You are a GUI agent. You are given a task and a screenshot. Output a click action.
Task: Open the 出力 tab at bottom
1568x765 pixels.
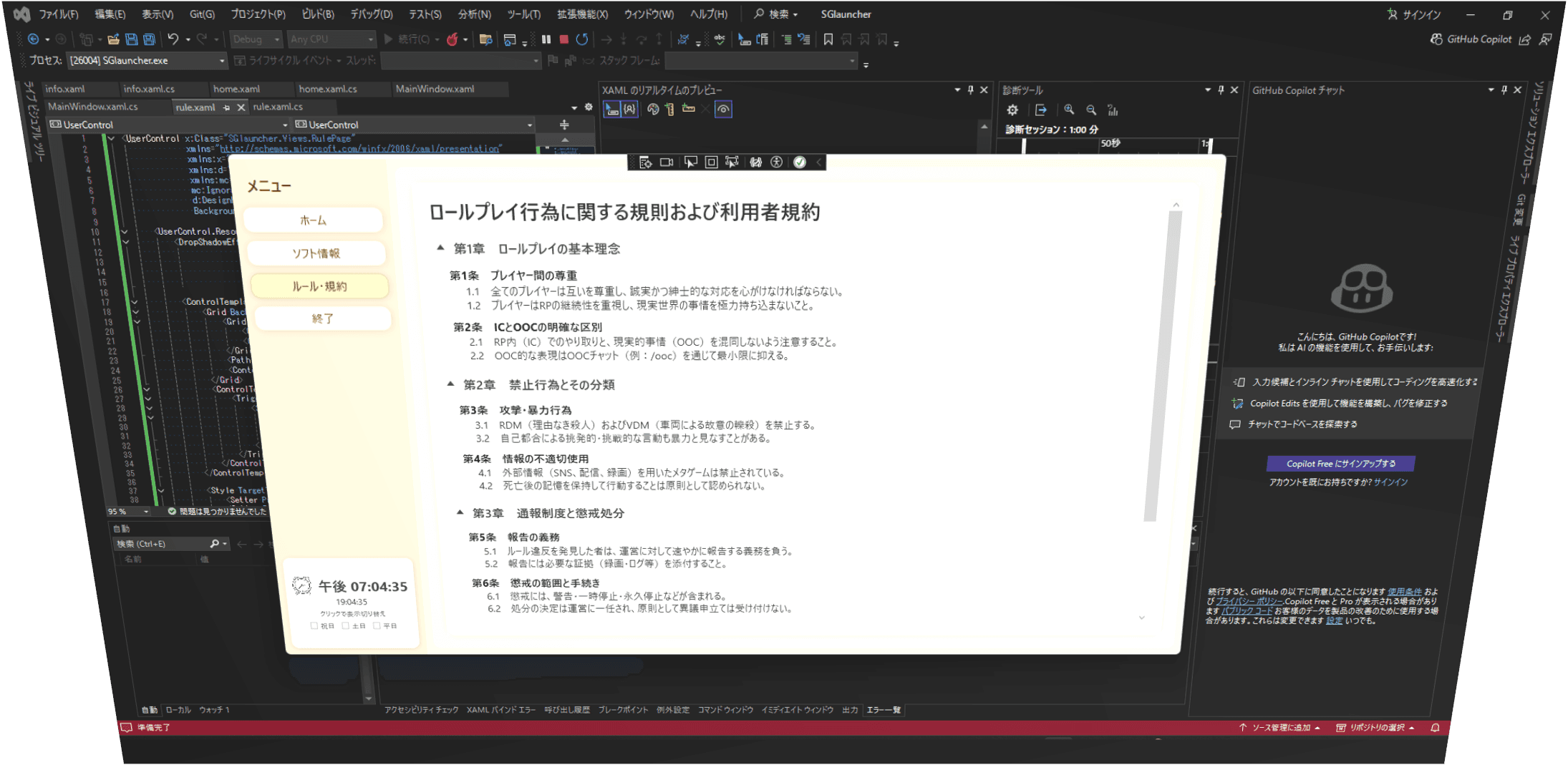850,710
